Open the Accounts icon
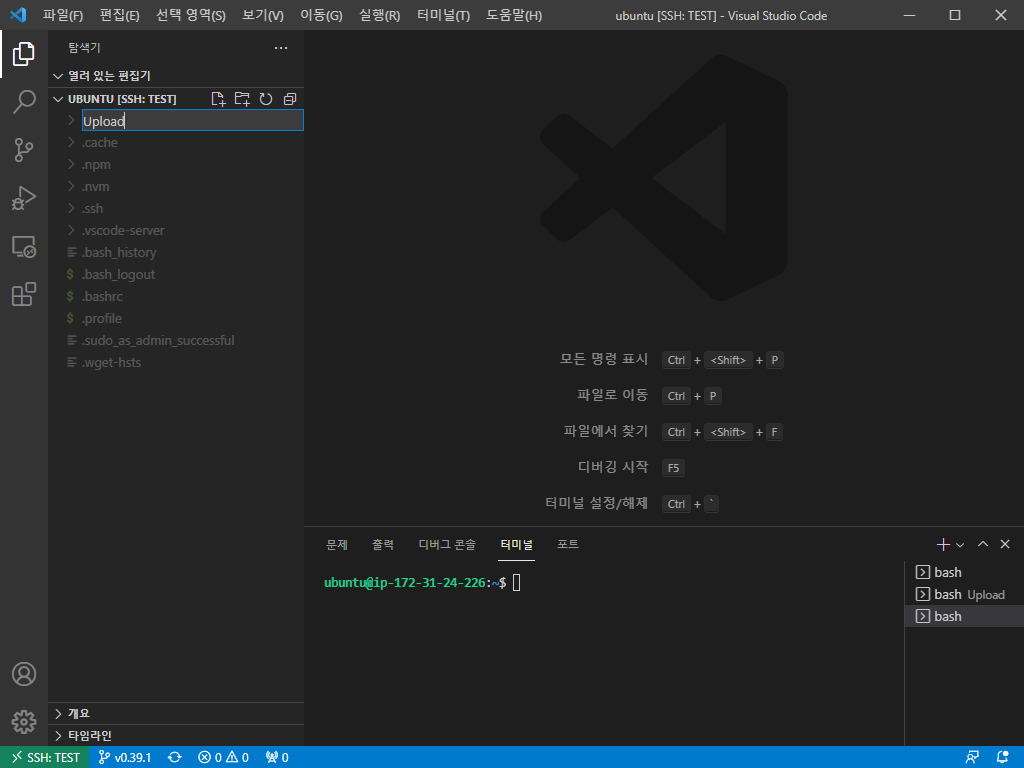 [24, 674]
